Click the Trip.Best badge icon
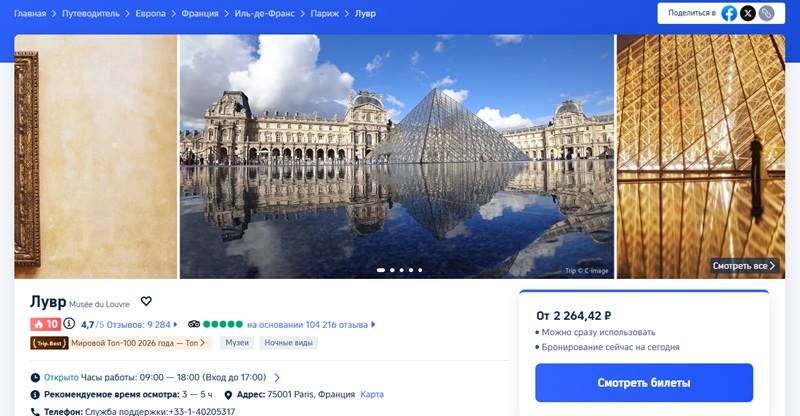 50,343
